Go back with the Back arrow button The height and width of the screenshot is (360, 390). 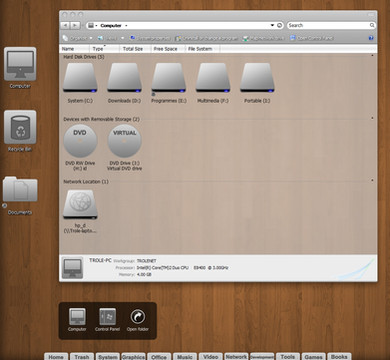65,25
